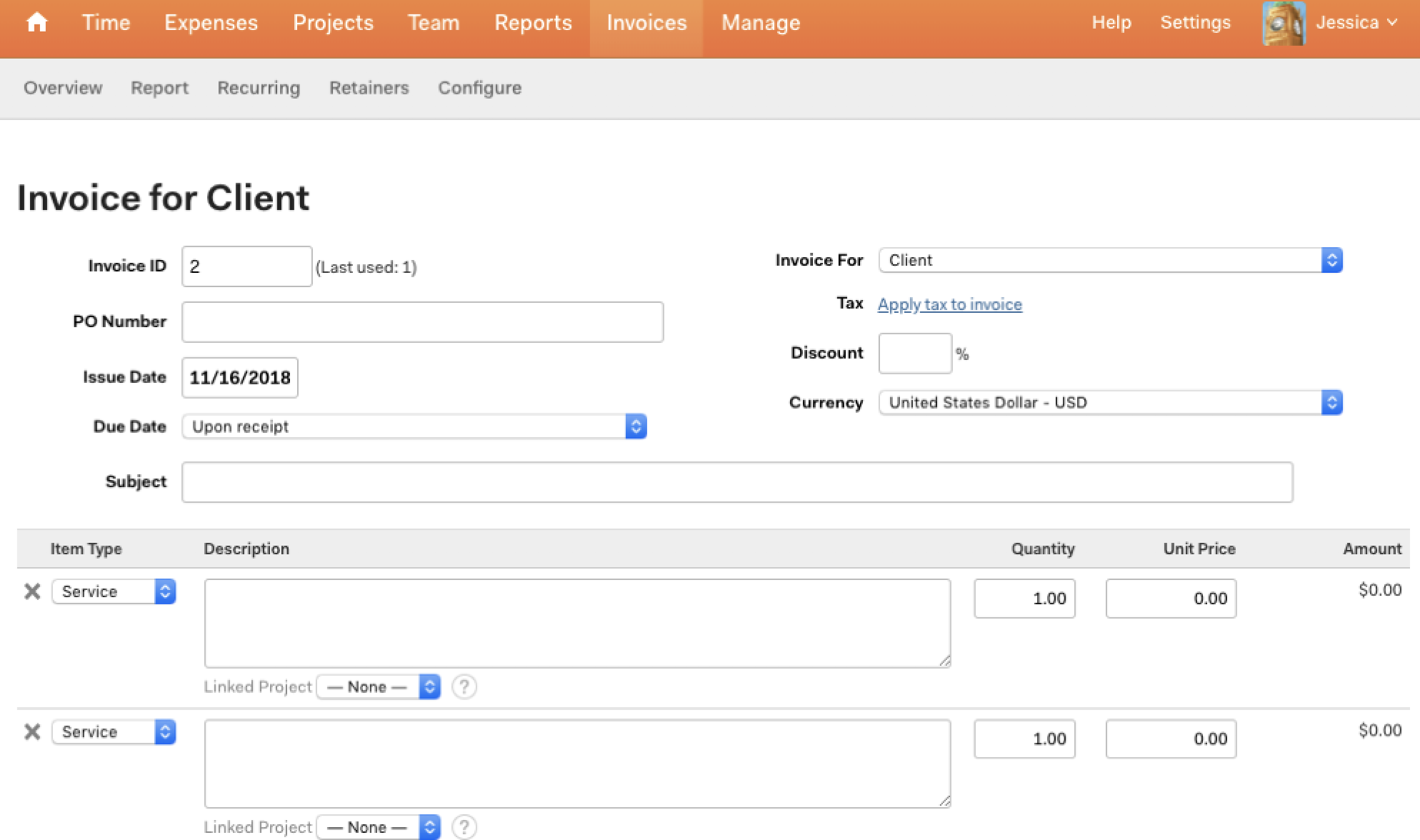Open the Reports menu item

click(533, 23)
